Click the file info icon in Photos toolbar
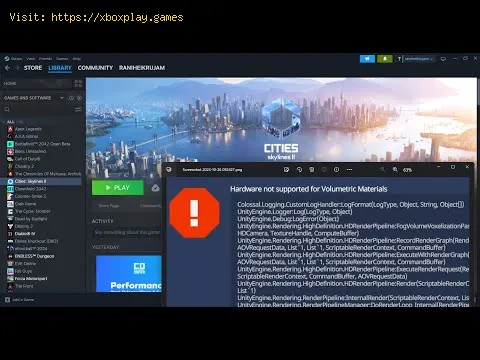This screenshot has height=360, width=480. (337, 170)
